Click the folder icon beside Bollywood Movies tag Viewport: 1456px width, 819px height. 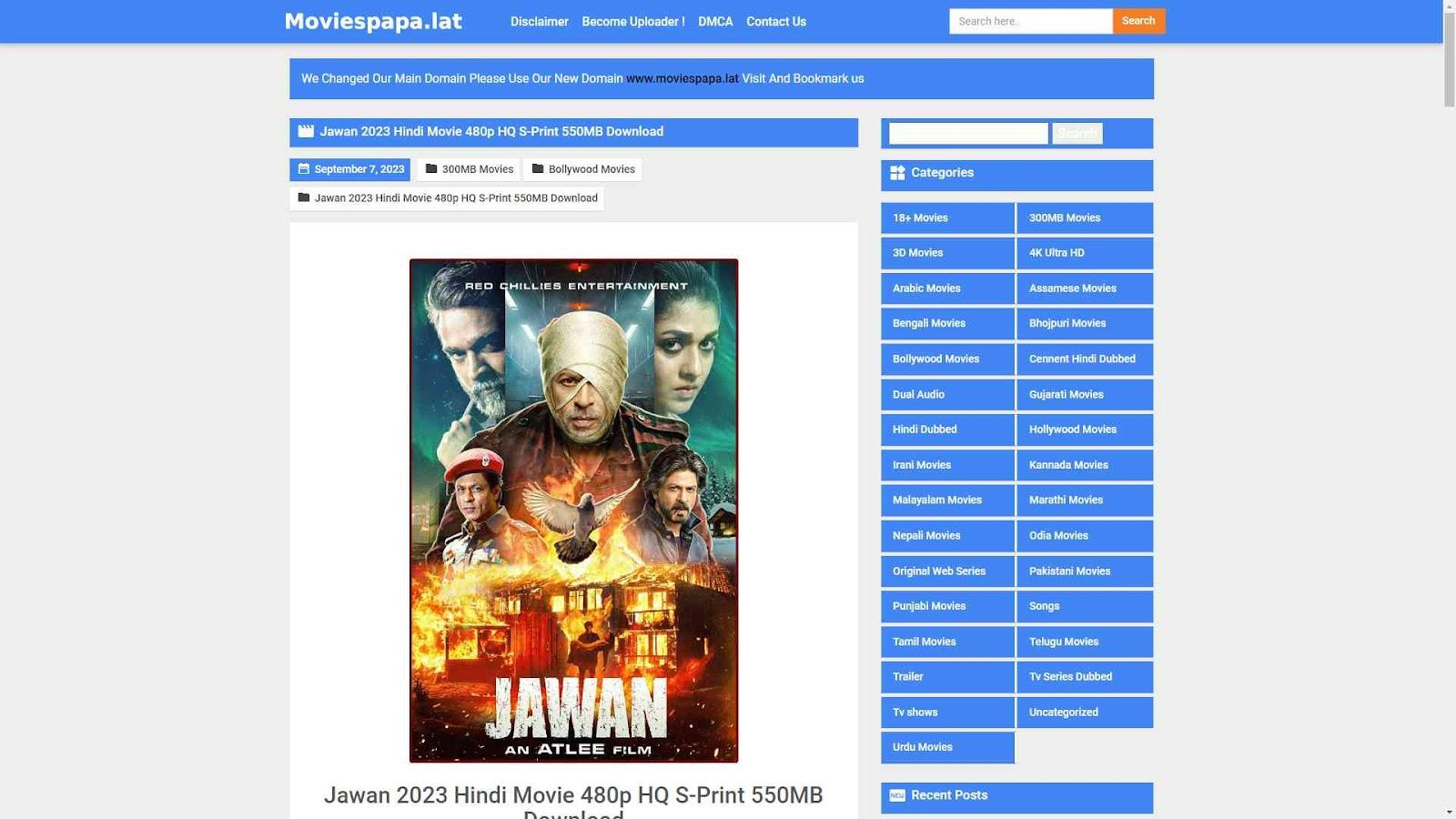coord(538,169)
